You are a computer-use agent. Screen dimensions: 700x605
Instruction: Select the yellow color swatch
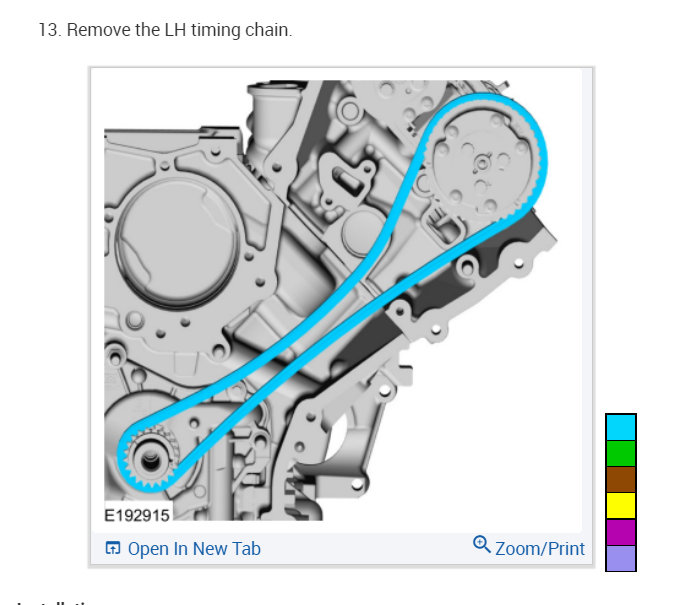(621, 505)
